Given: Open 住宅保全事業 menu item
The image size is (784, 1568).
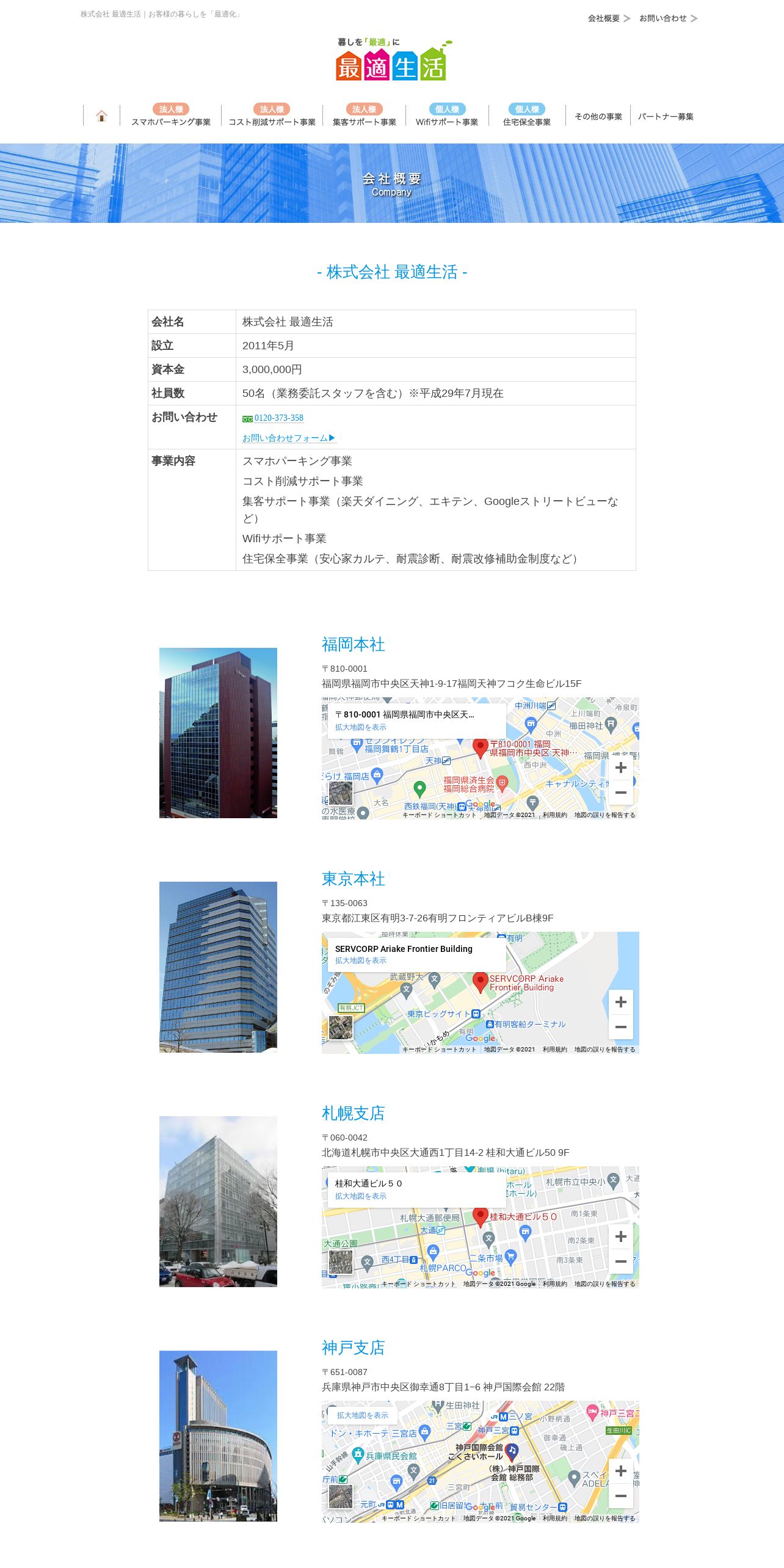Looking at the screenshot, I should tap(527, 115).
